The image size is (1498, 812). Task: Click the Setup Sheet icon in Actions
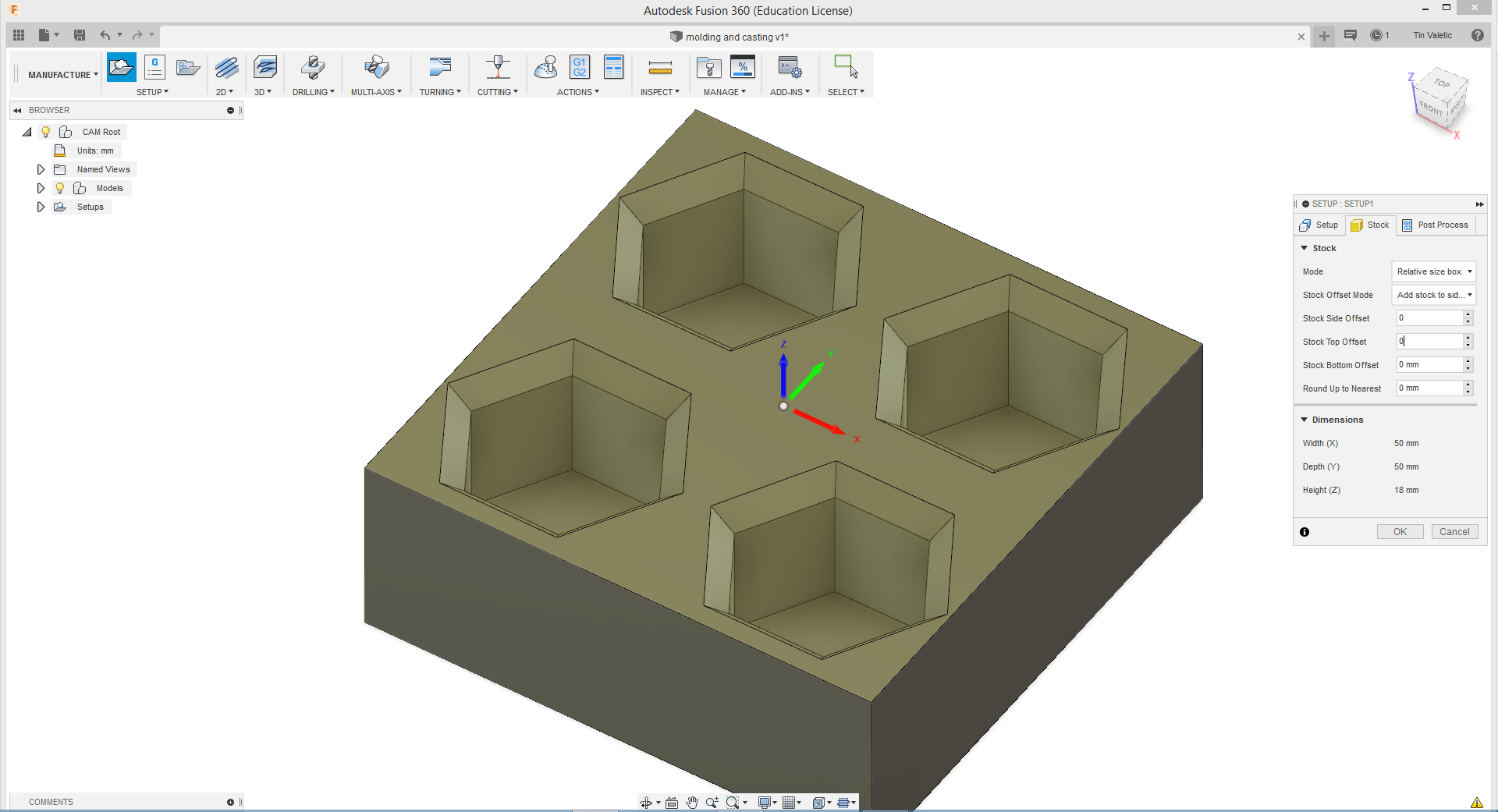pyautogui.click(x=614, y=67)
